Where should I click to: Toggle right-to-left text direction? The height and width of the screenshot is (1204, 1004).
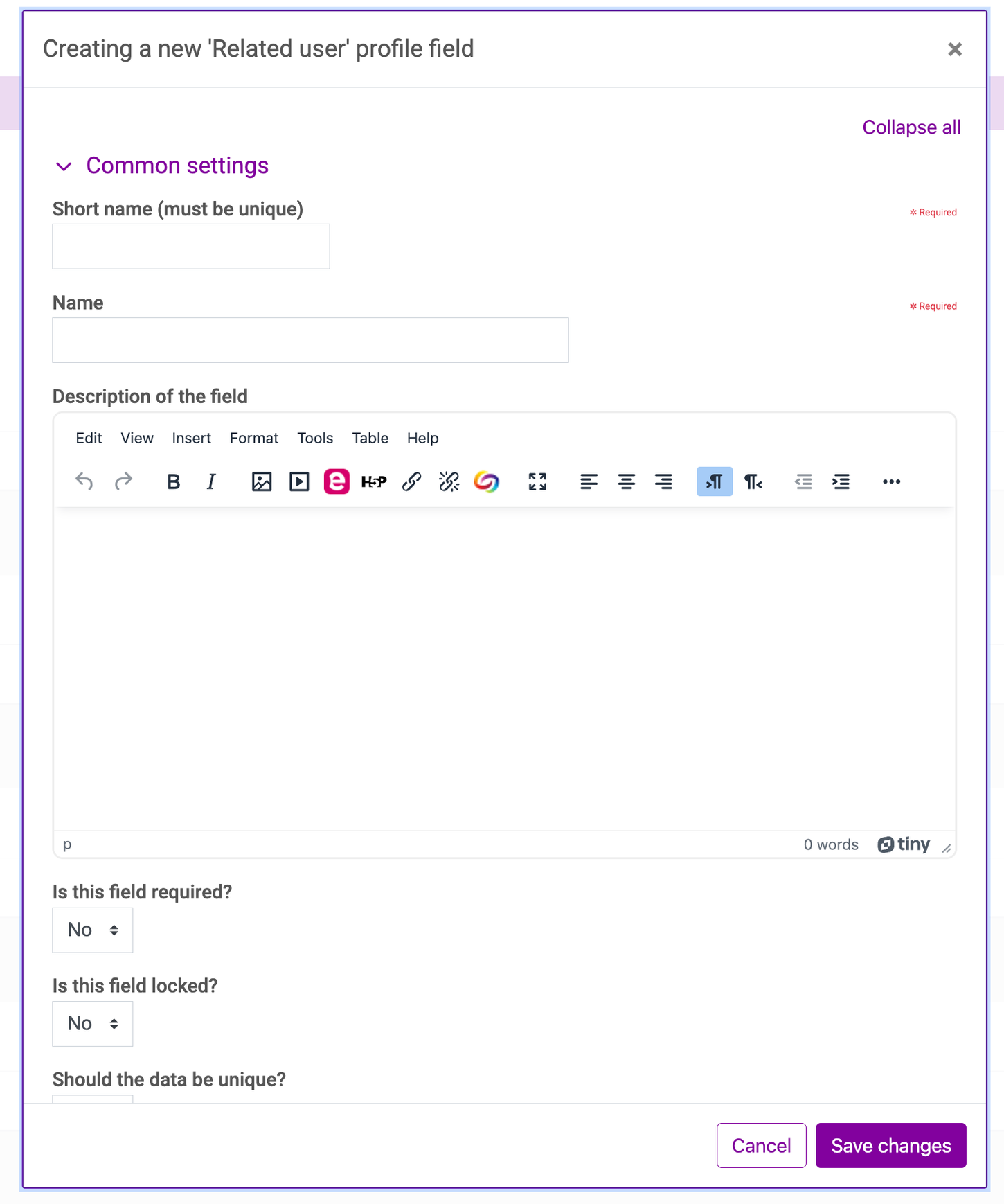click(x=753, y=481)
